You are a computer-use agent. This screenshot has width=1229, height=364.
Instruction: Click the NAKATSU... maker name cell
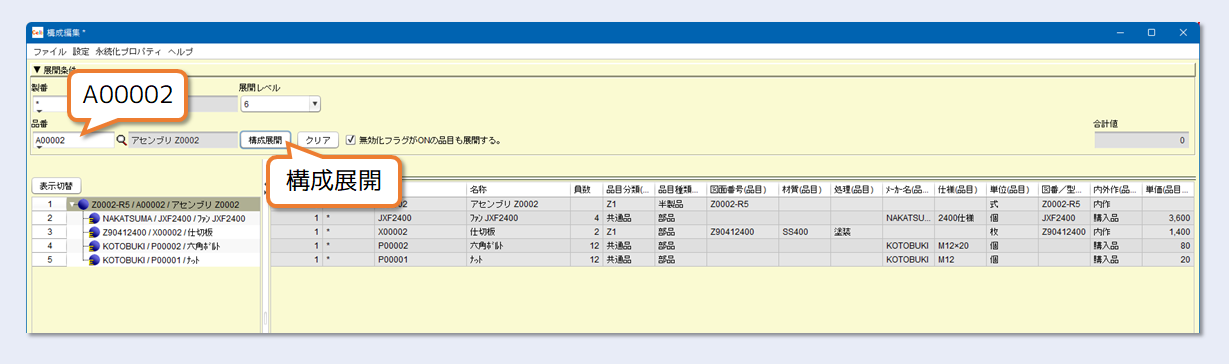tap(908, 217)
